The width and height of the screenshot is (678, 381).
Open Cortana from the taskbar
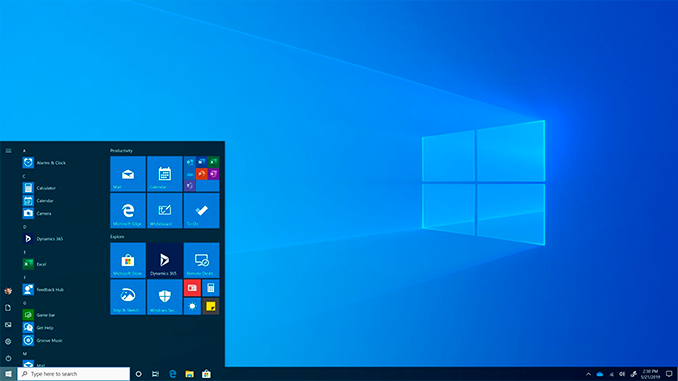[x=138, y=374]
